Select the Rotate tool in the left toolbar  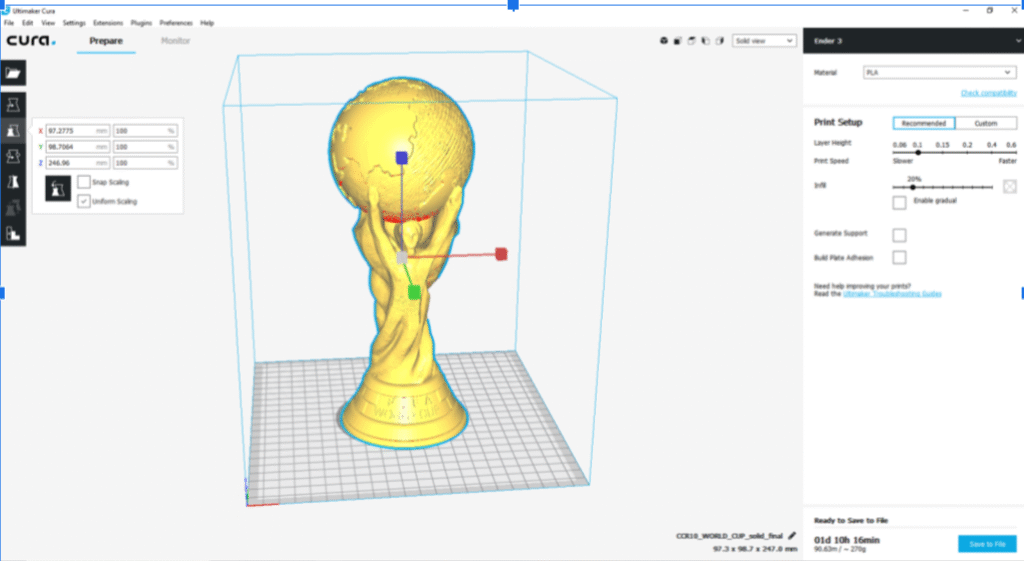pyautogui.click(x=13, y=156)
